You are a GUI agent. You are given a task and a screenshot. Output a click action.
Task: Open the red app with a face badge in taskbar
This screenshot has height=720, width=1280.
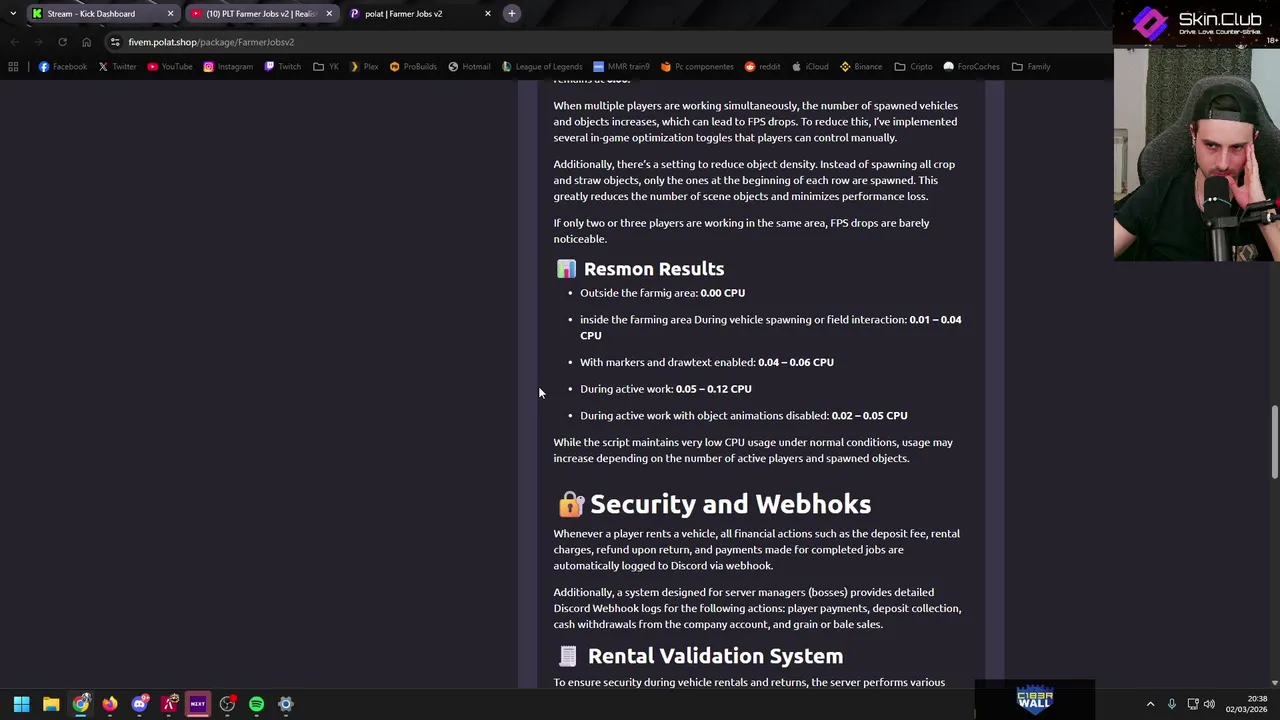[x=169, y=704]
